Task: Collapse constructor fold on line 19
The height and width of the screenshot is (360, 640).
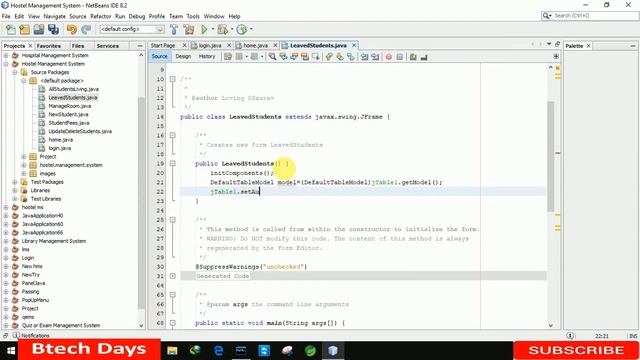Action: click(x=173, y=164)
